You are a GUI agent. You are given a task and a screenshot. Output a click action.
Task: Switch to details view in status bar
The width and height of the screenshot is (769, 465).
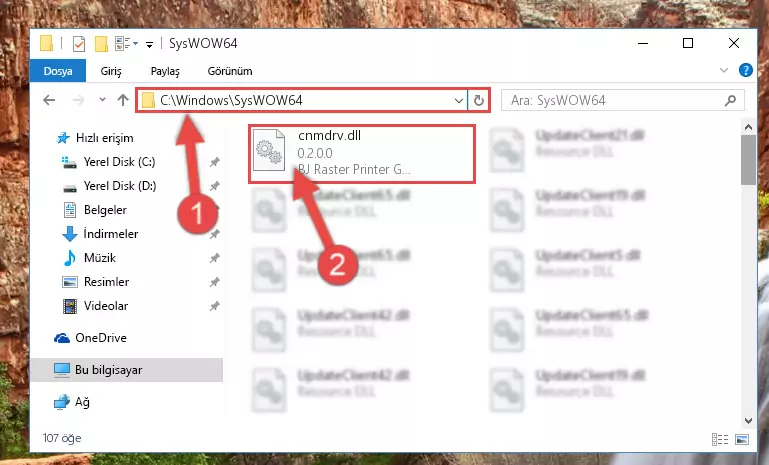(x=719, y=439)
